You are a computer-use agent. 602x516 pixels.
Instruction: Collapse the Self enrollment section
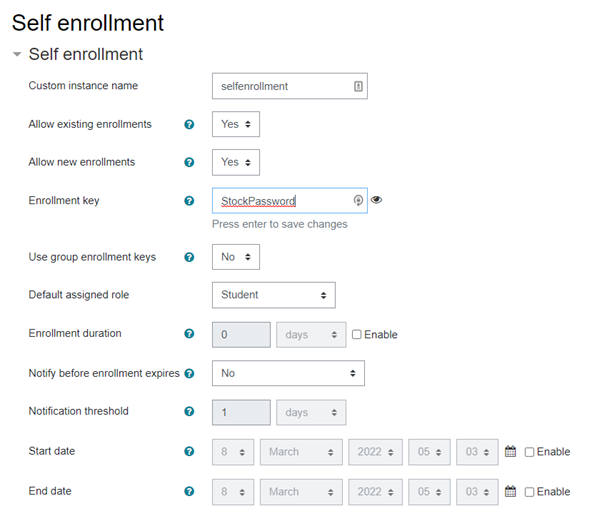[x=17, y=54]
